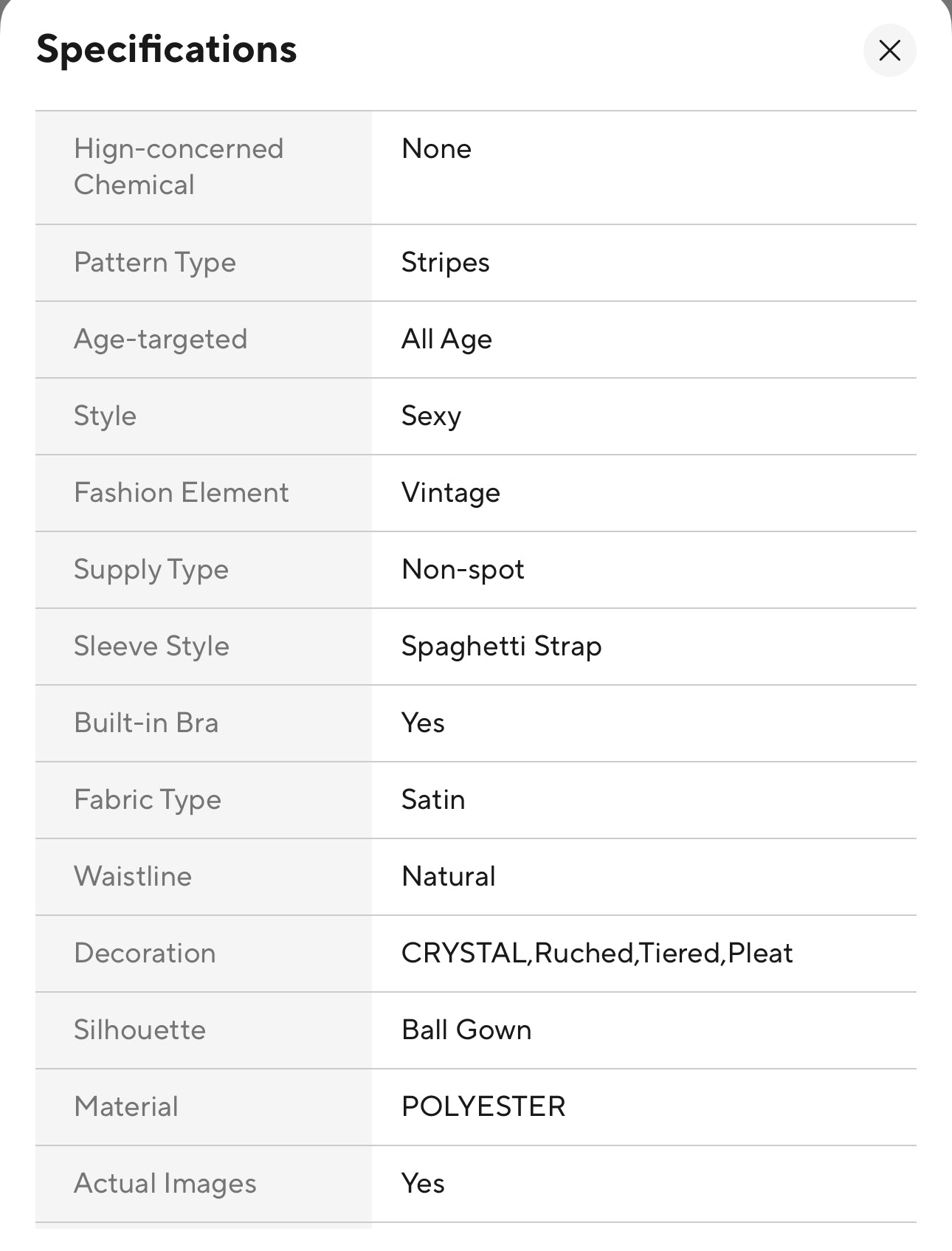952x1251 pixels.
Task: Click the Ball Gown silhouette value
Action: click(466, 1030)
